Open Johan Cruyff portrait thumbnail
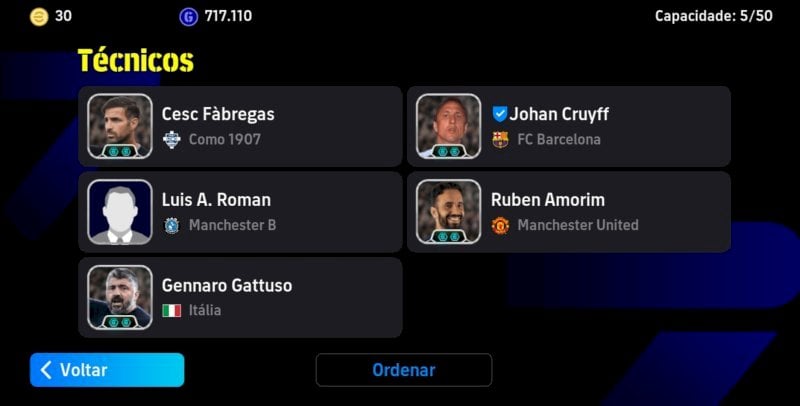Image resolution: width=800 pixels, height=406 pixels. [x=448, y=126]
